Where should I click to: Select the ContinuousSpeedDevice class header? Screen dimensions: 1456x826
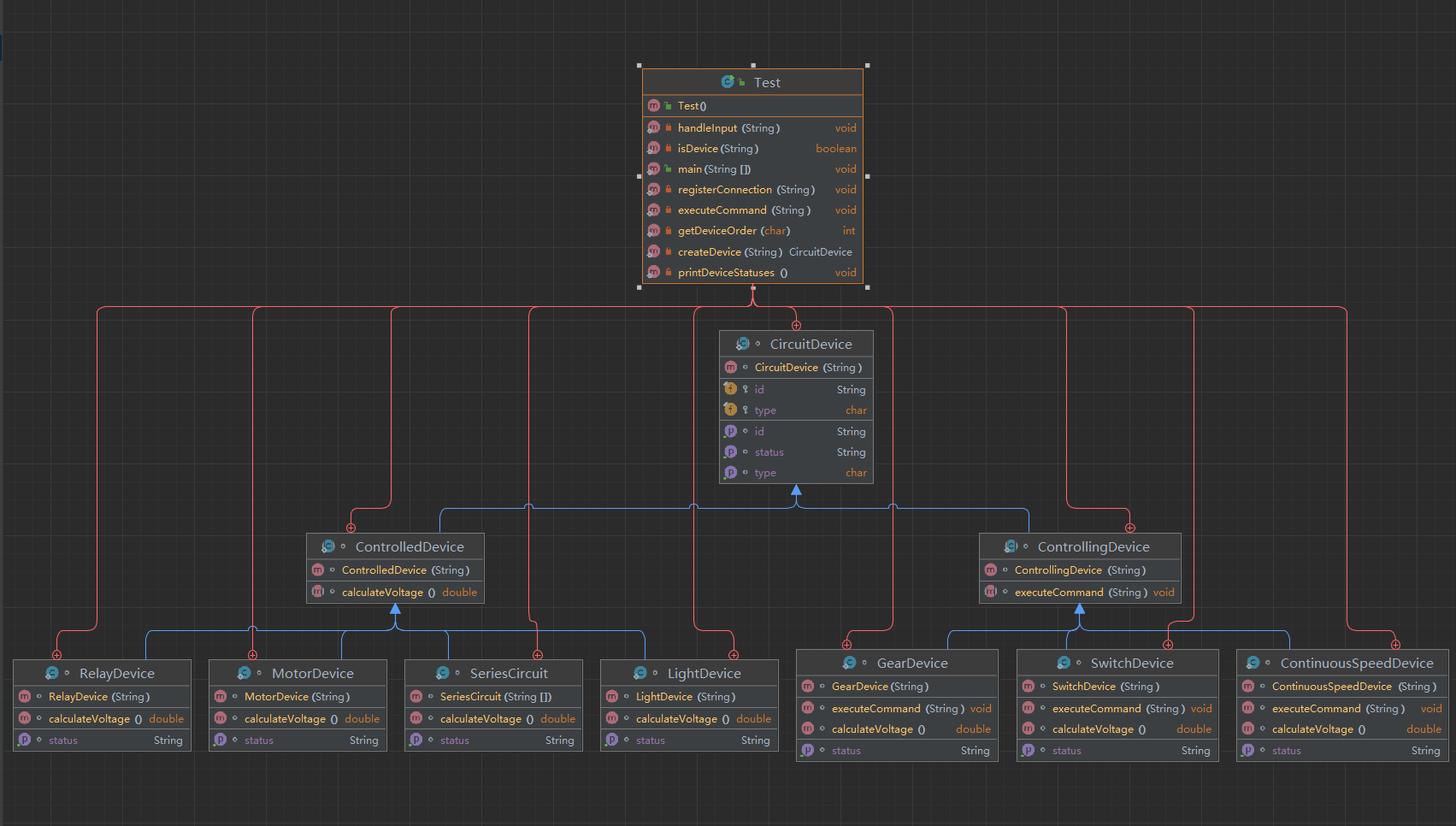click(1342, 663)
